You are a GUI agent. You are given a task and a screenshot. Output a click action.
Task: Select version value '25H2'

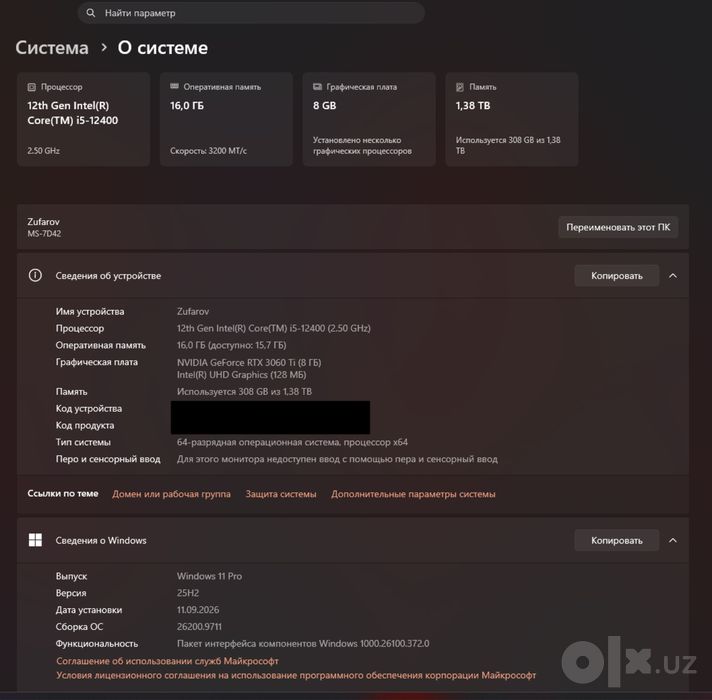188,593
